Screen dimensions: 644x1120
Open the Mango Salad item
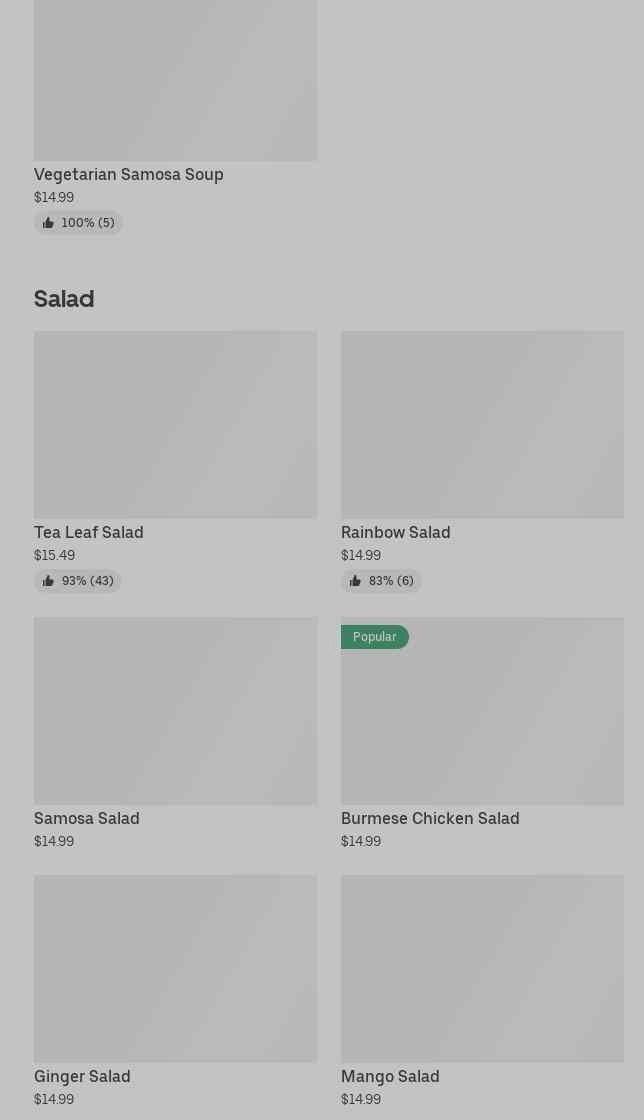390,1076
